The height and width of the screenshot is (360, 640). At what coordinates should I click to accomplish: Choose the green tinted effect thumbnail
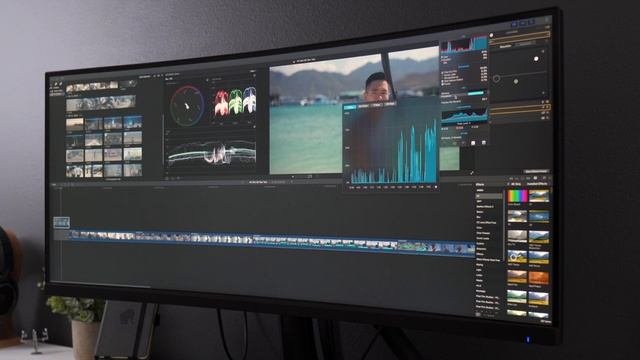517,296
